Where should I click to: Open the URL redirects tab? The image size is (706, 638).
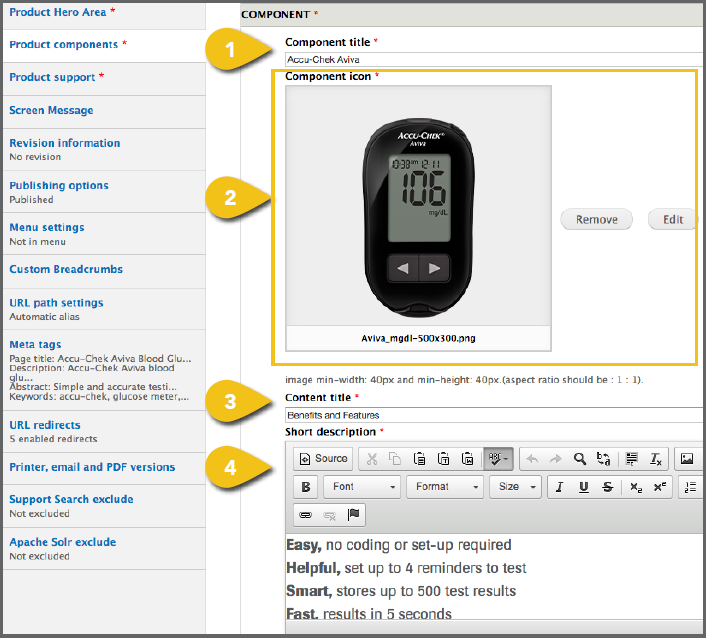(104, 431)
